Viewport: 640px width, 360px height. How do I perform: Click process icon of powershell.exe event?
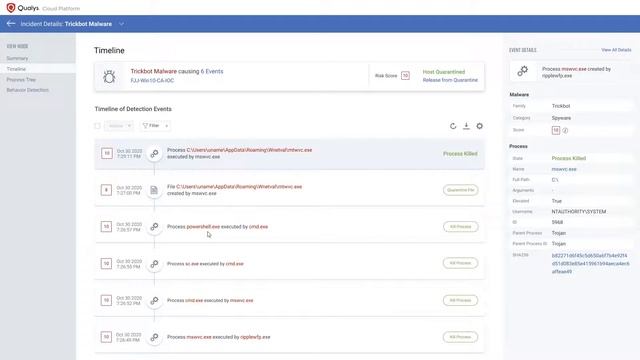(x=154, y=227)
